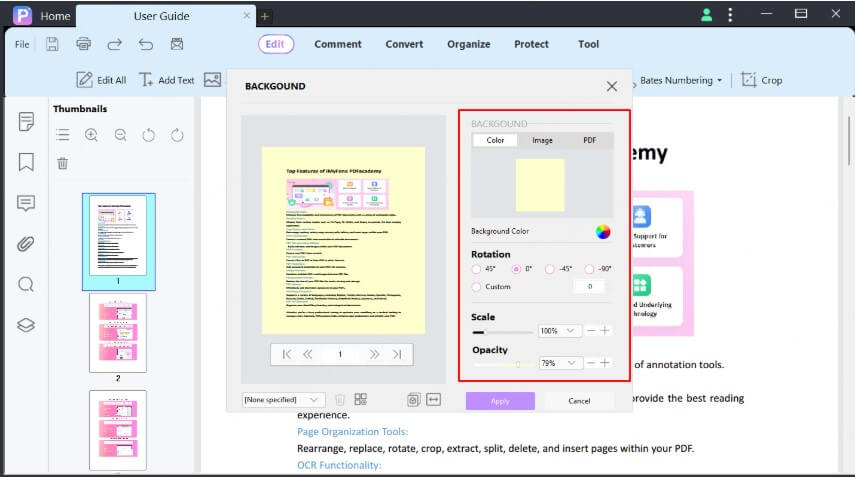
Task: Open the Opacity 79% dropdown
Action: tap(560, 363)
